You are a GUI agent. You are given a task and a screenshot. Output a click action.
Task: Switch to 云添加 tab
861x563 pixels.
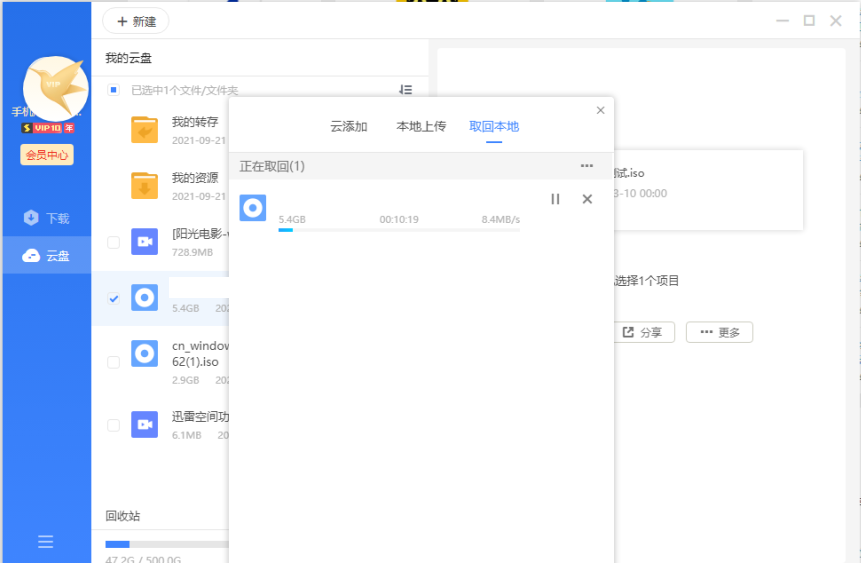click(x=349, y=127)
